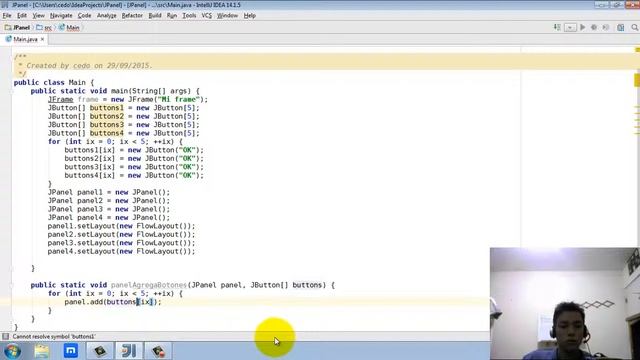Close the Main.java editor tab

(x=42, y=39)
